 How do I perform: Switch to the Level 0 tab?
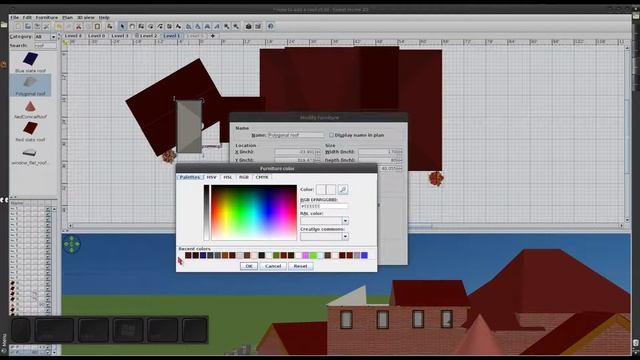coord(96,36)
